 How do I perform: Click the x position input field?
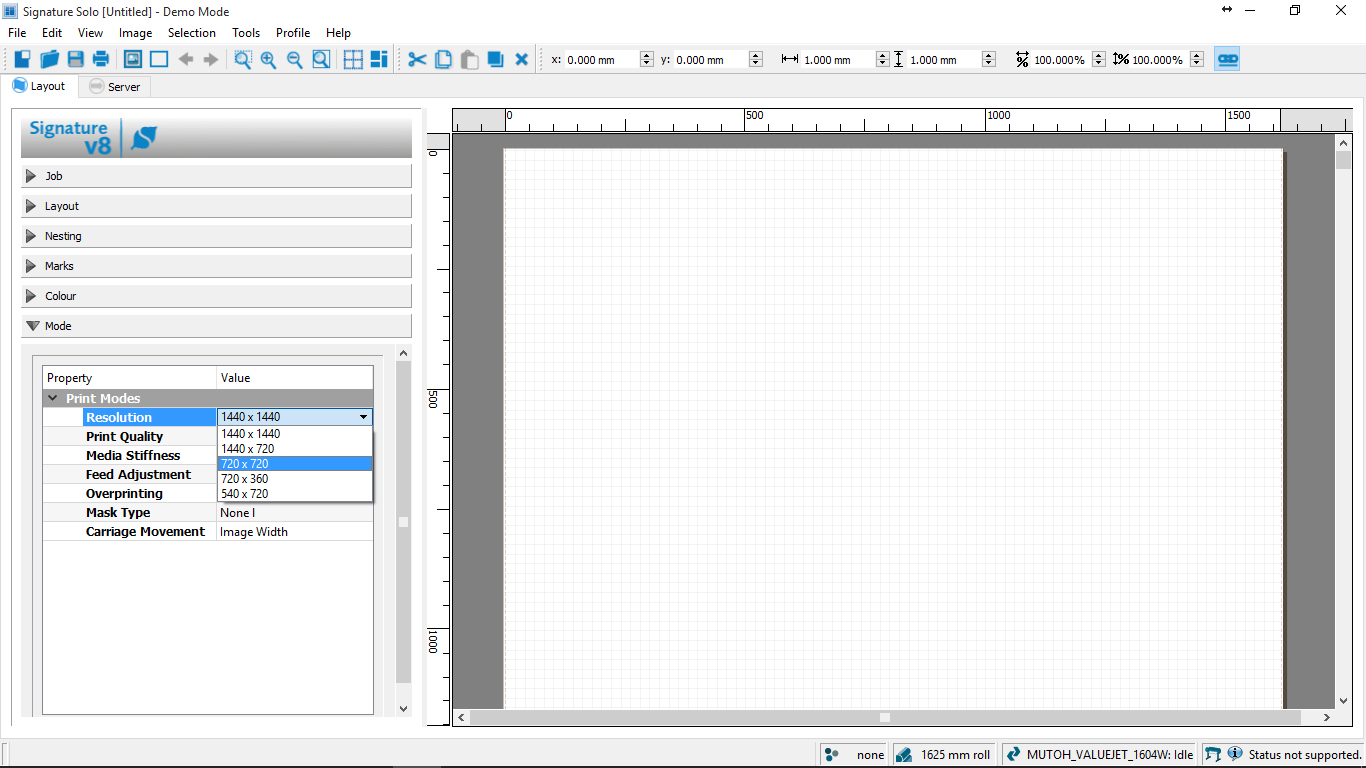coord(601,60)
